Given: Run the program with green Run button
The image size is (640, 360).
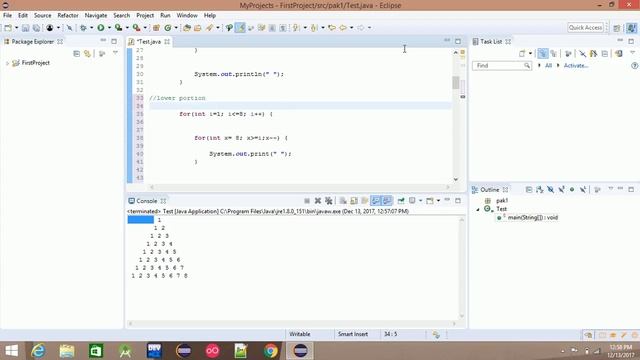Looking at the screenshot, I should coord(100,28).
